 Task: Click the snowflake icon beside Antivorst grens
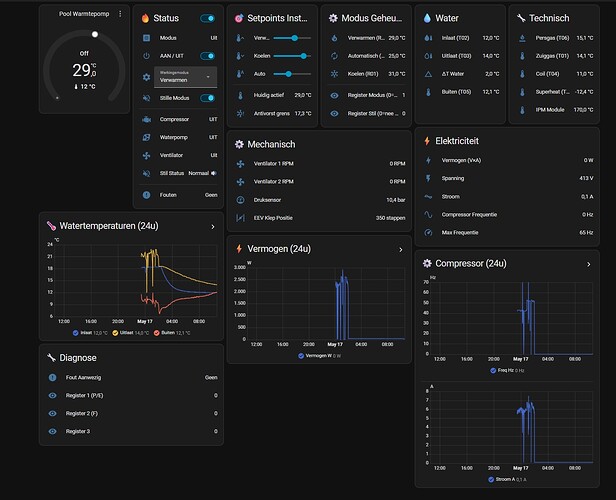click(x=240, y=114)
